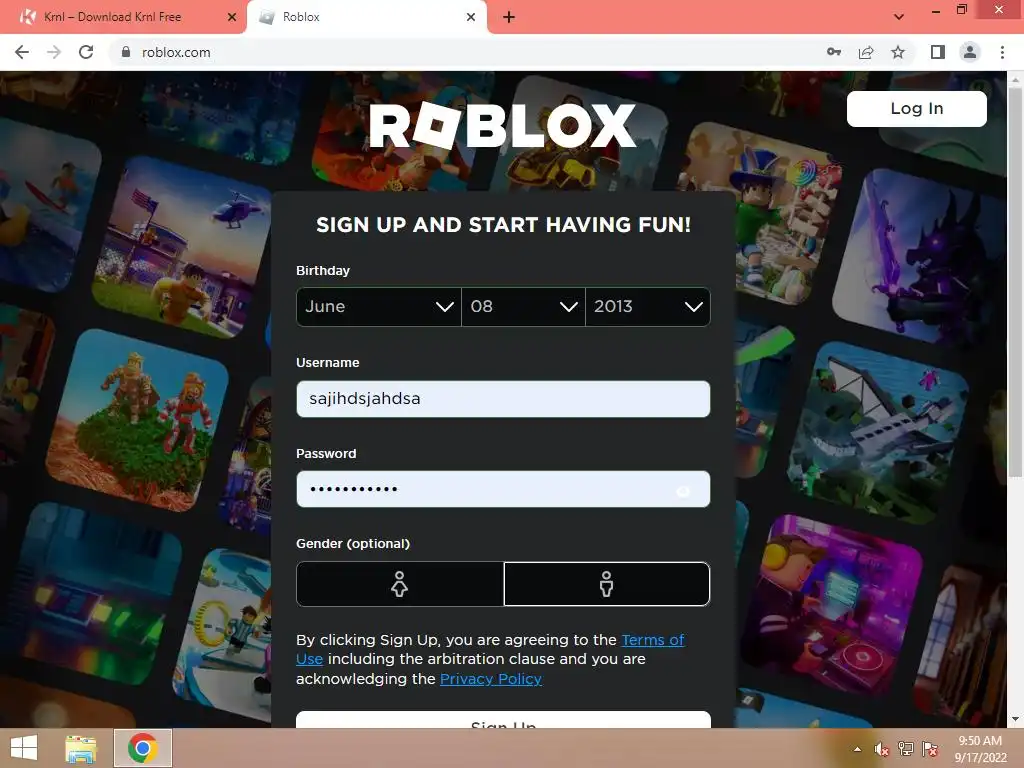This screenshot has width=1024, height=768.
Task: Show hidden system tray icons
Action: 857,749
